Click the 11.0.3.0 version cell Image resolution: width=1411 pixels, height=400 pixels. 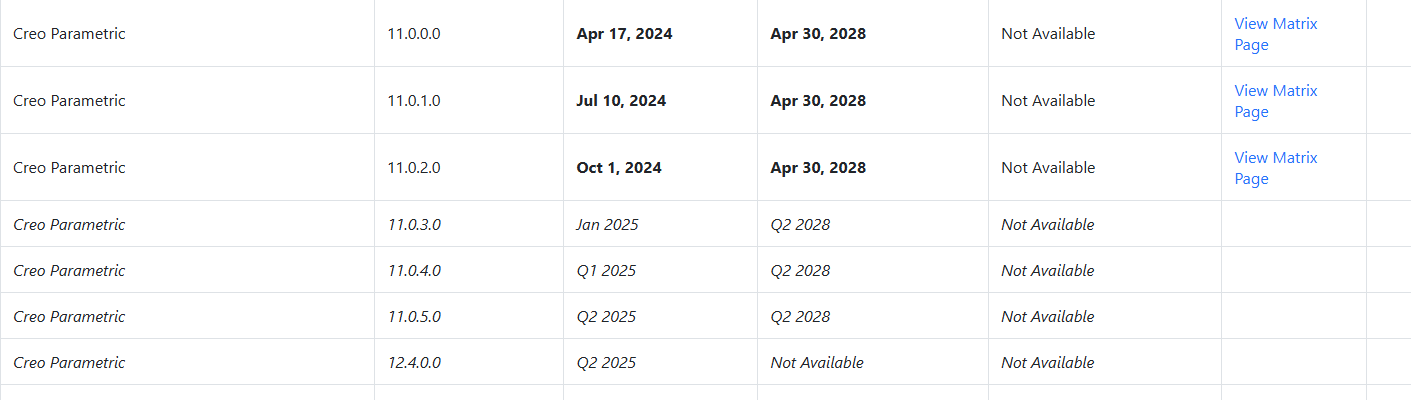coord(414,225)
